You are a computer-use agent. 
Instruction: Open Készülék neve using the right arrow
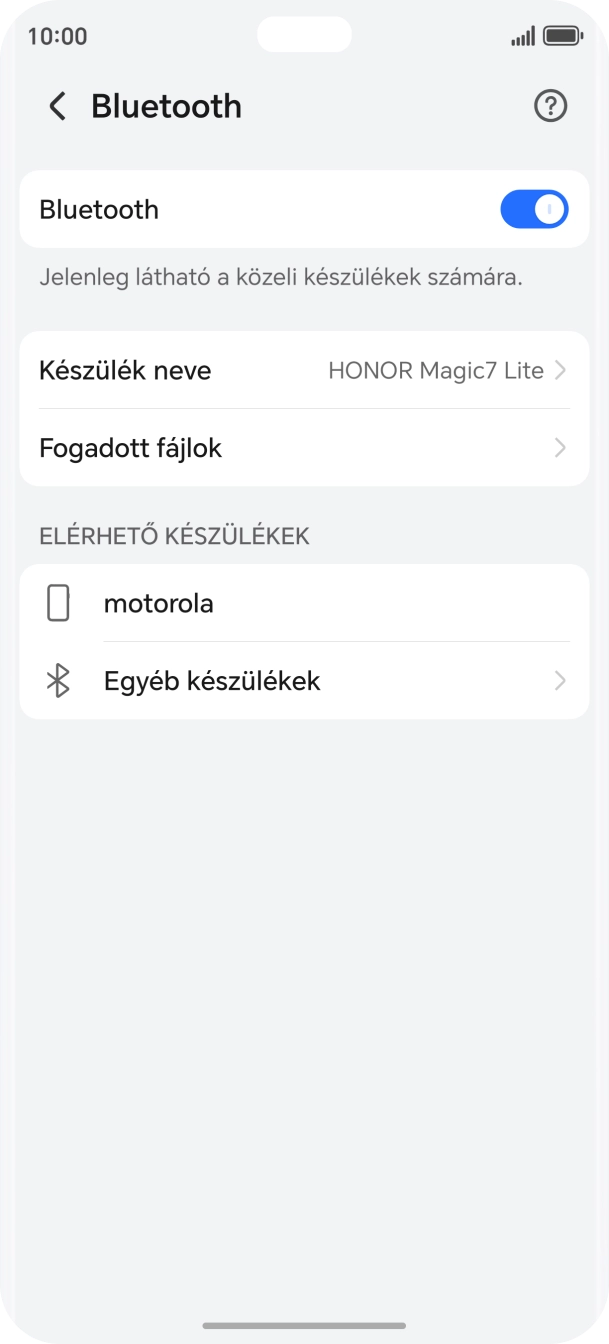tap(559, 370)
